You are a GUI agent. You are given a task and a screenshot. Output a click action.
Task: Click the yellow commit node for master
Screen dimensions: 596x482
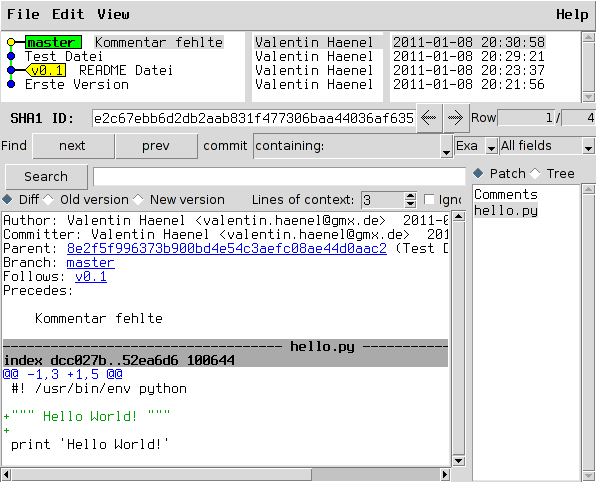click(x=11, y=42)
